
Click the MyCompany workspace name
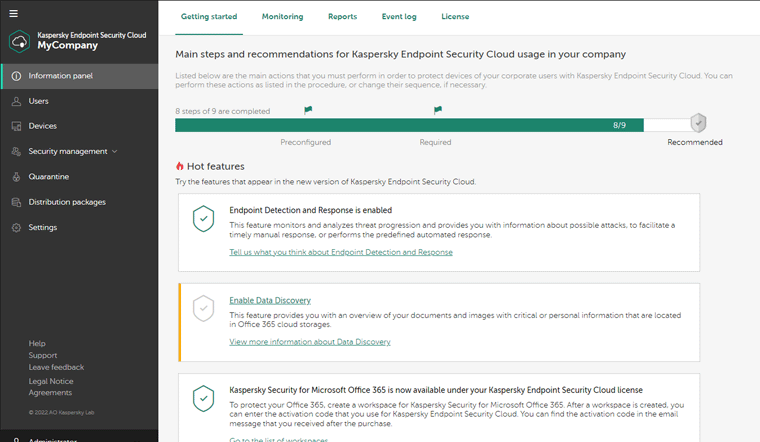(x=68, y=46)
